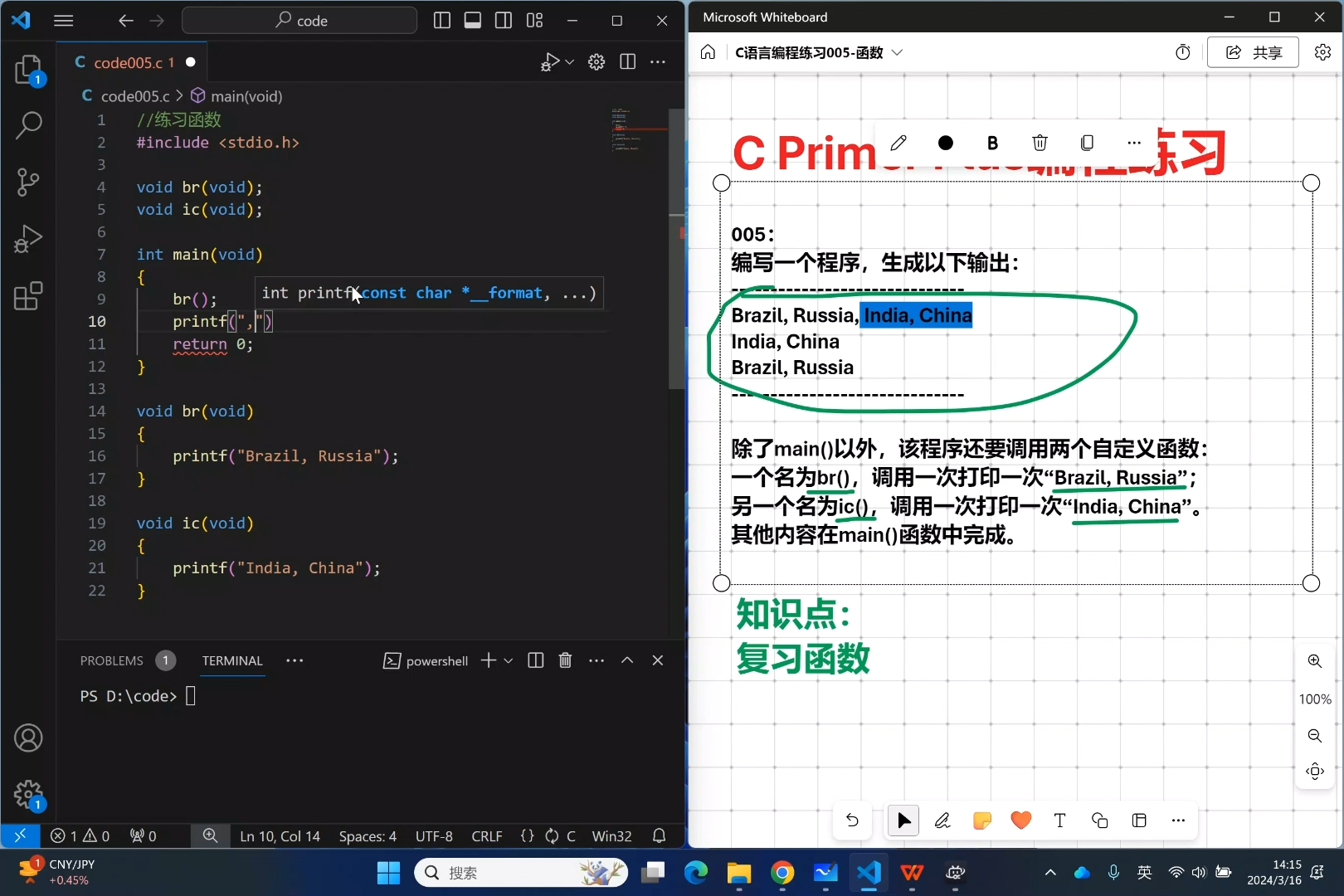The image size is (1344, 896).
Task: Expand the whiteboard title dropdown
Action: 897,52
